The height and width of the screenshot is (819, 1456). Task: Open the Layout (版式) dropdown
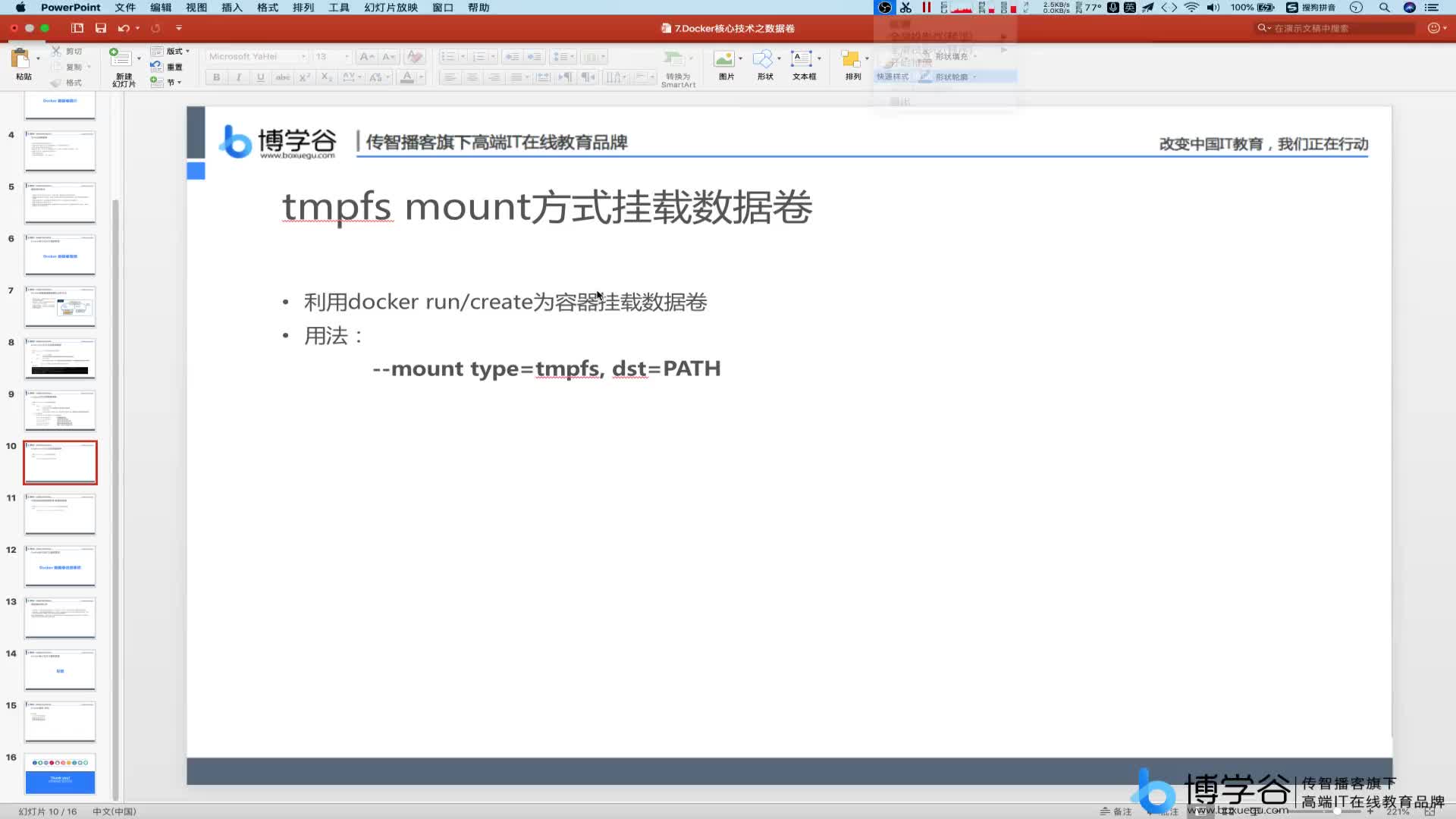point(171,52)
